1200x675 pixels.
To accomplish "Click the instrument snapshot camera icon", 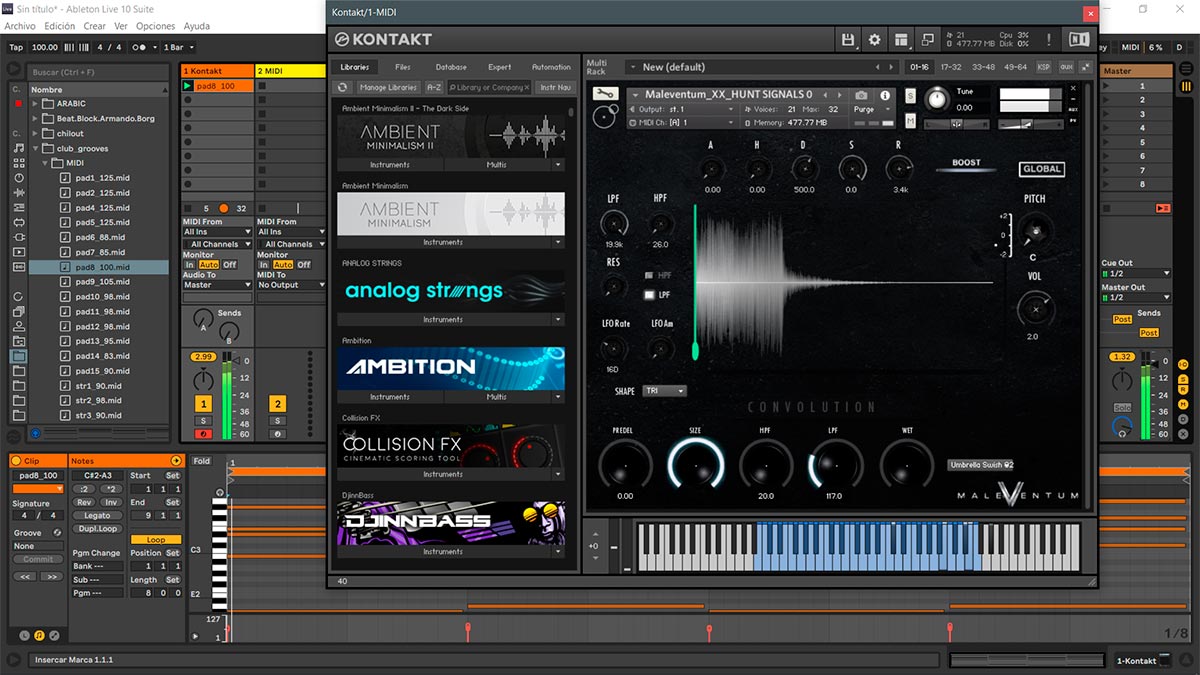I will 862,95.
